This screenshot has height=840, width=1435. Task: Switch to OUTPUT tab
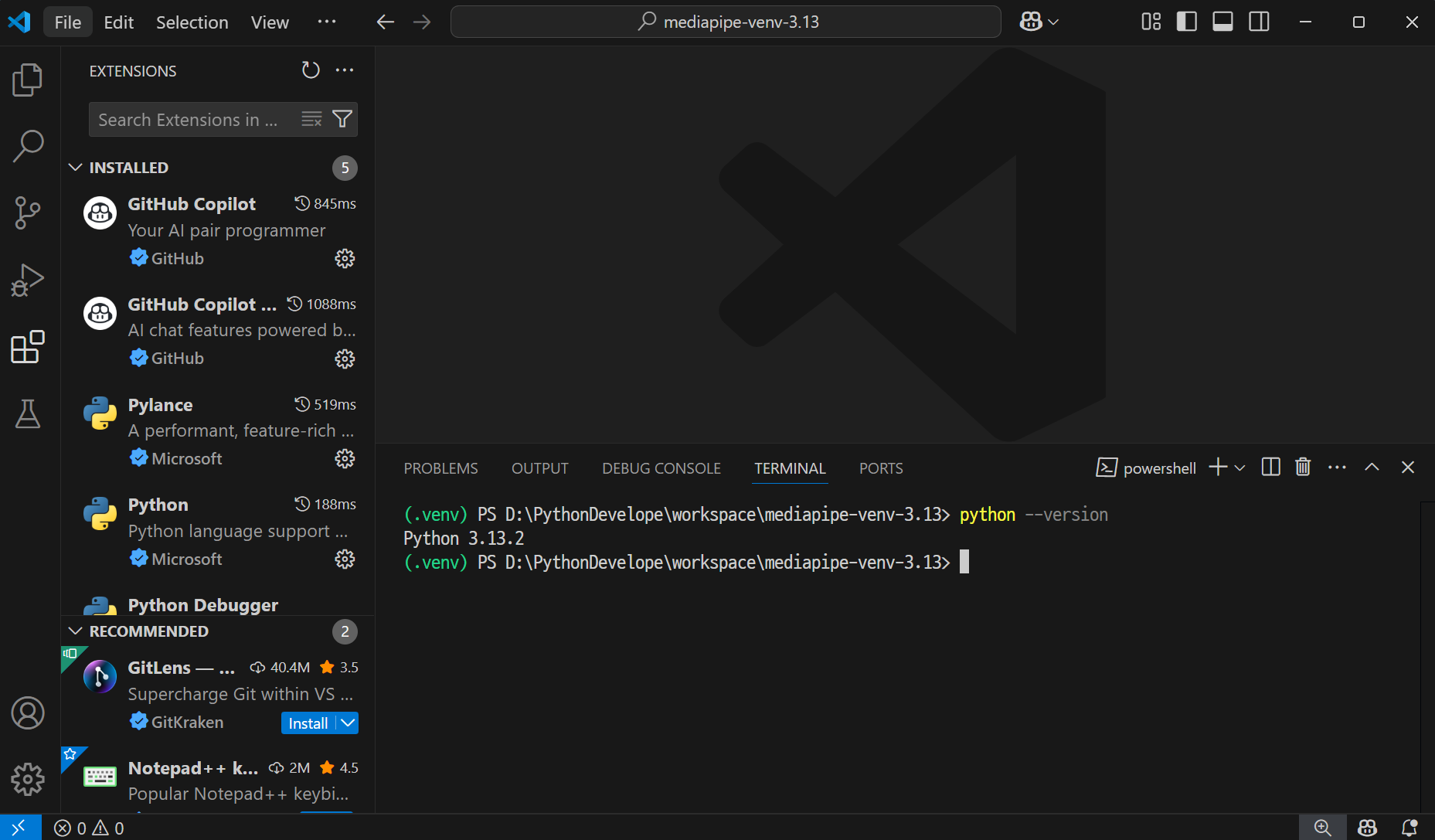point(540,468)
